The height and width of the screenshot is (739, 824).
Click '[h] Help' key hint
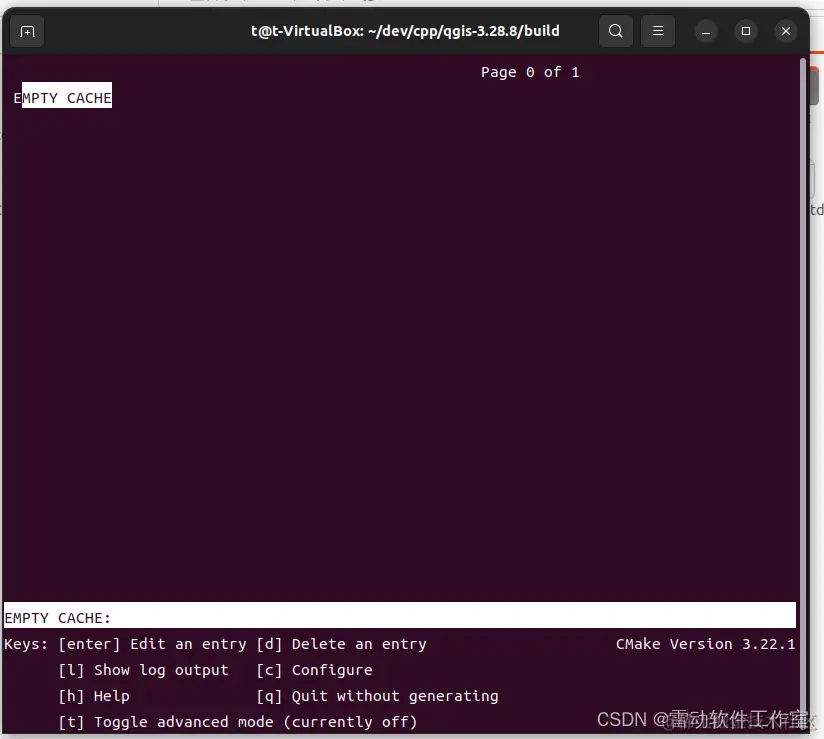(94, 696)
